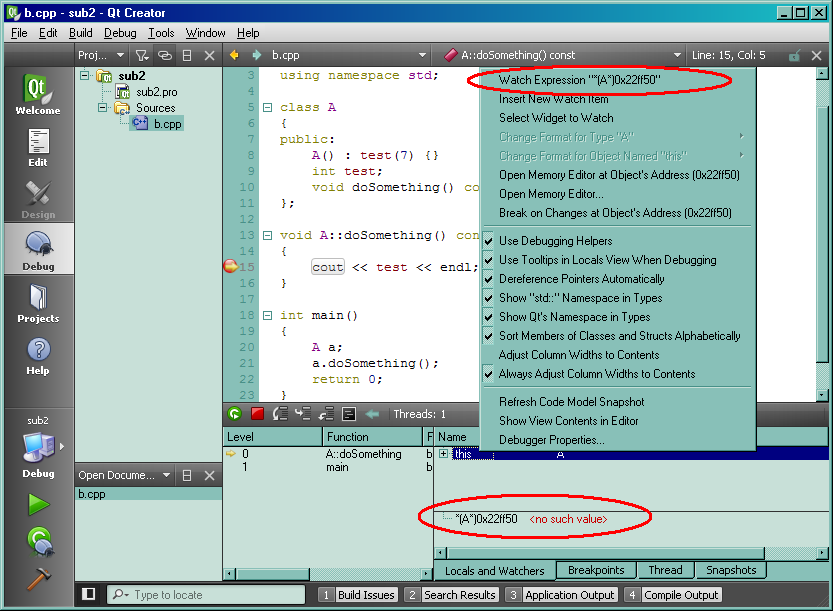The image size is (833, 611).
Task: Start debugging with the bug-run icon
Action: pyautogui.click(x=40, y=541)
